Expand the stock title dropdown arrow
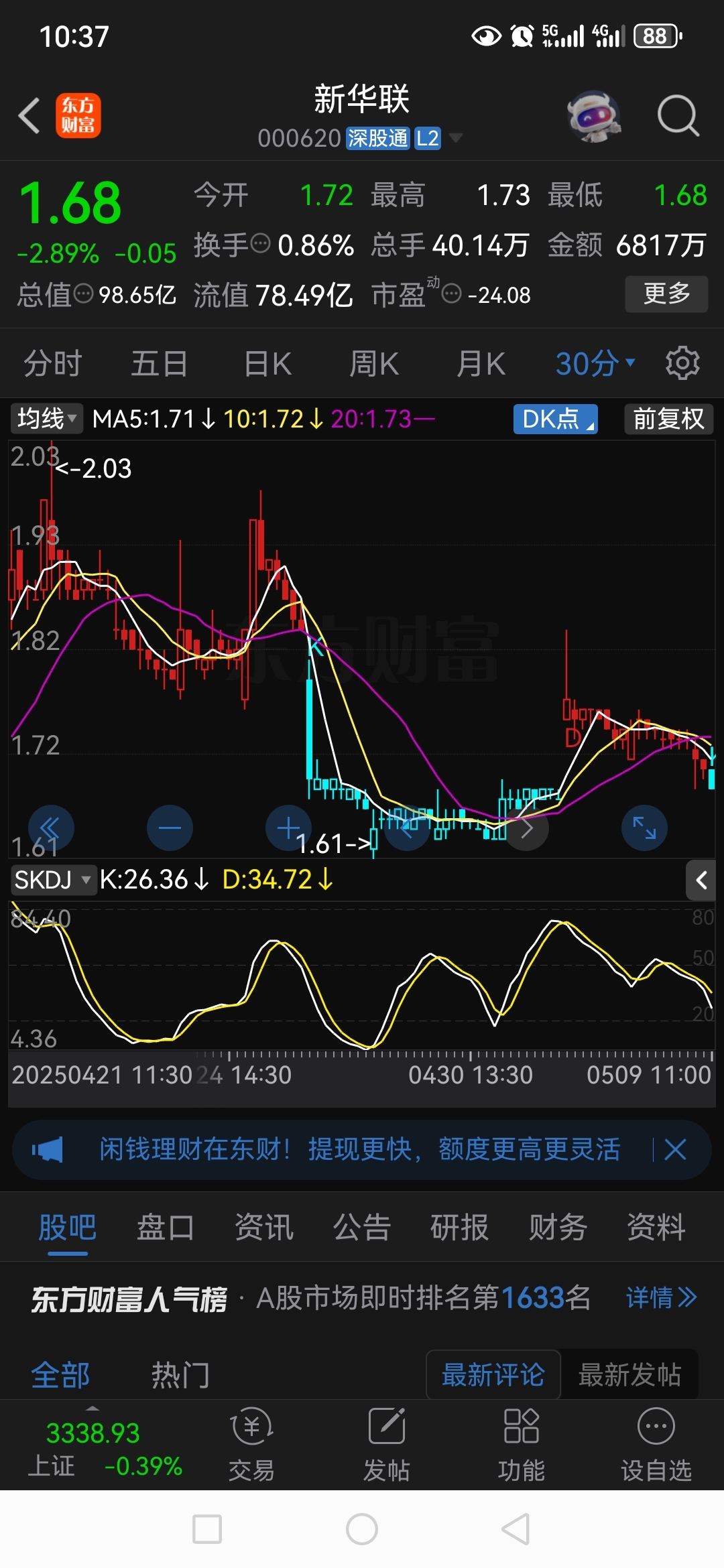This screenshot has height=1568, width=724. 456,138
